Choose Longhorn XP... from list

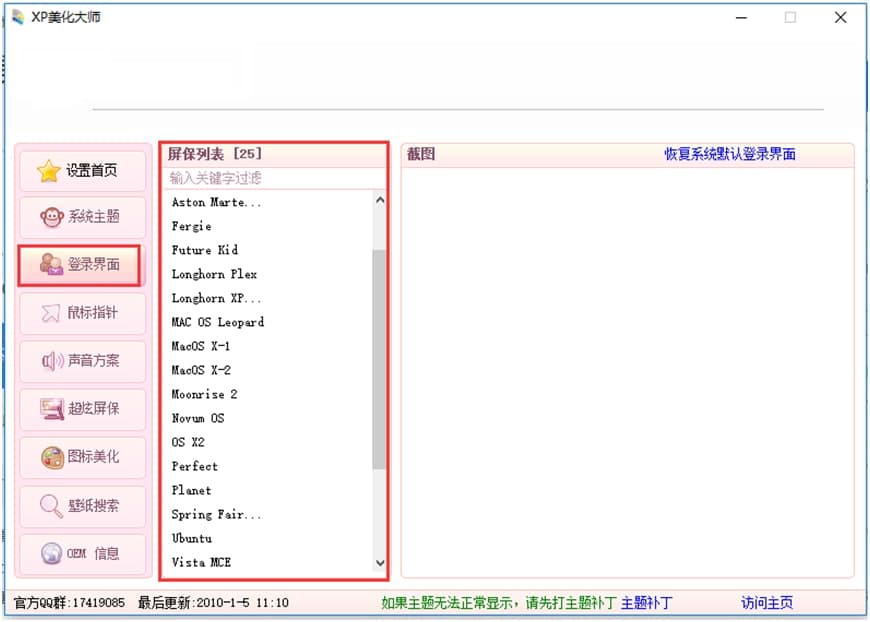tap(216, 299)
